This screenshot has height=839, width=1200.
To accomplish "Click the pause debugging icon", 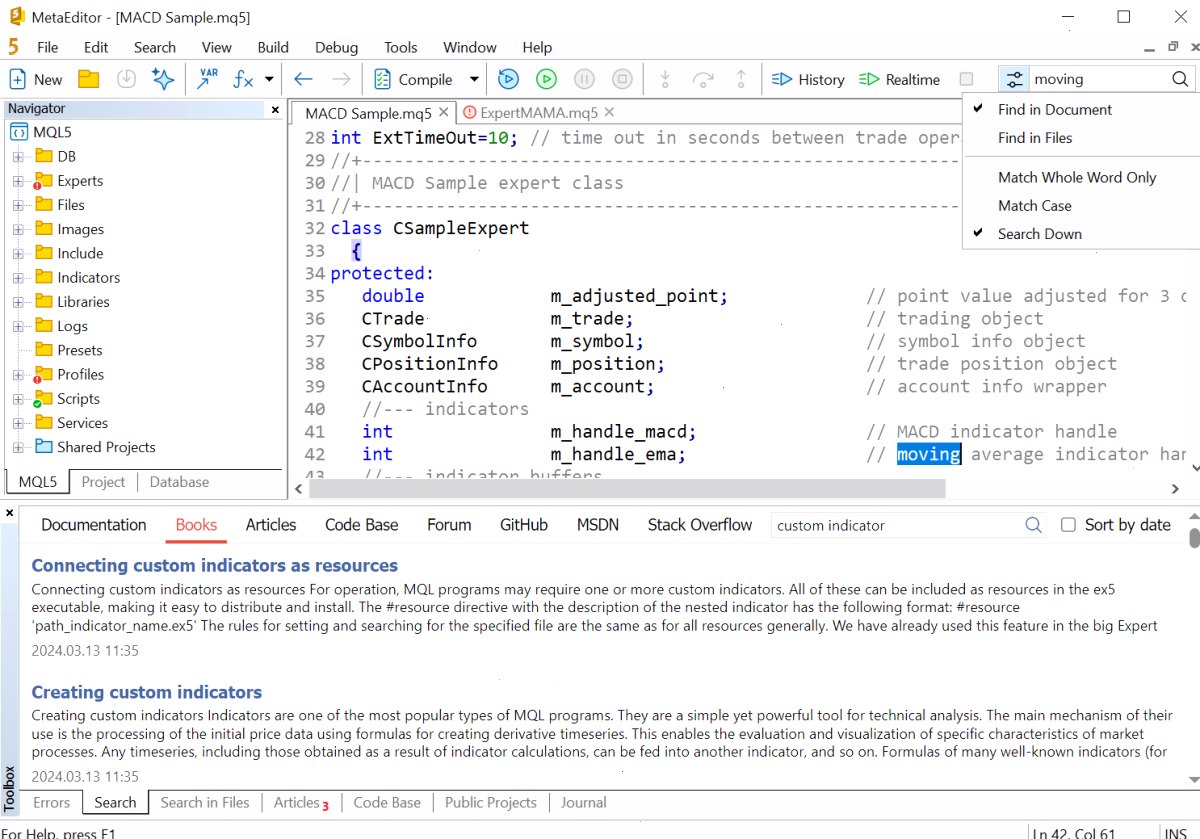I will coord(584,80).
